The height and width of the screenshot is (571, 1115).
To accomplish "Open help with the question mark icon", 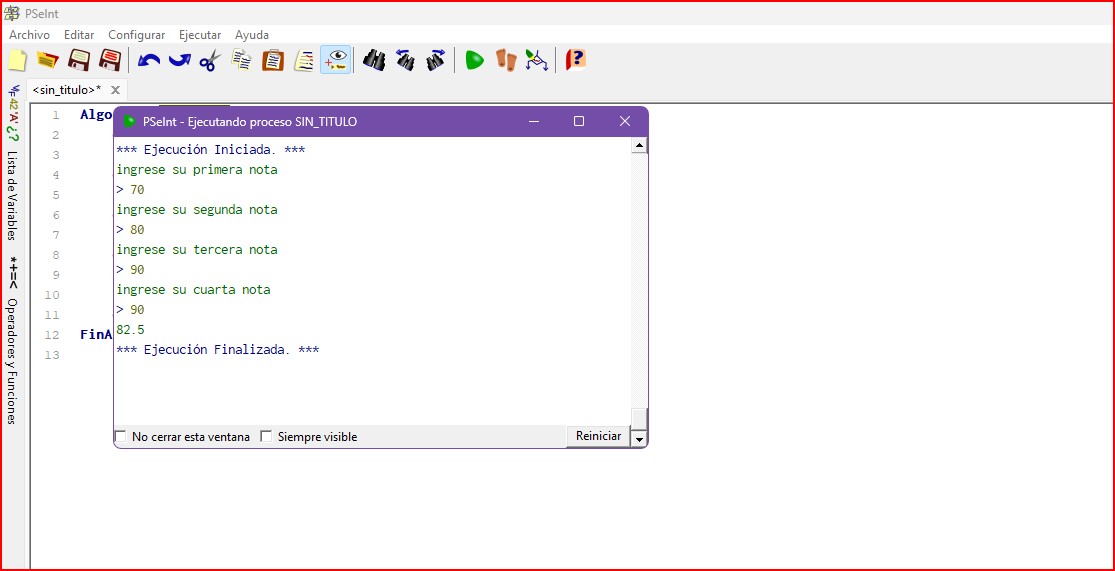I will coord(575,61).
